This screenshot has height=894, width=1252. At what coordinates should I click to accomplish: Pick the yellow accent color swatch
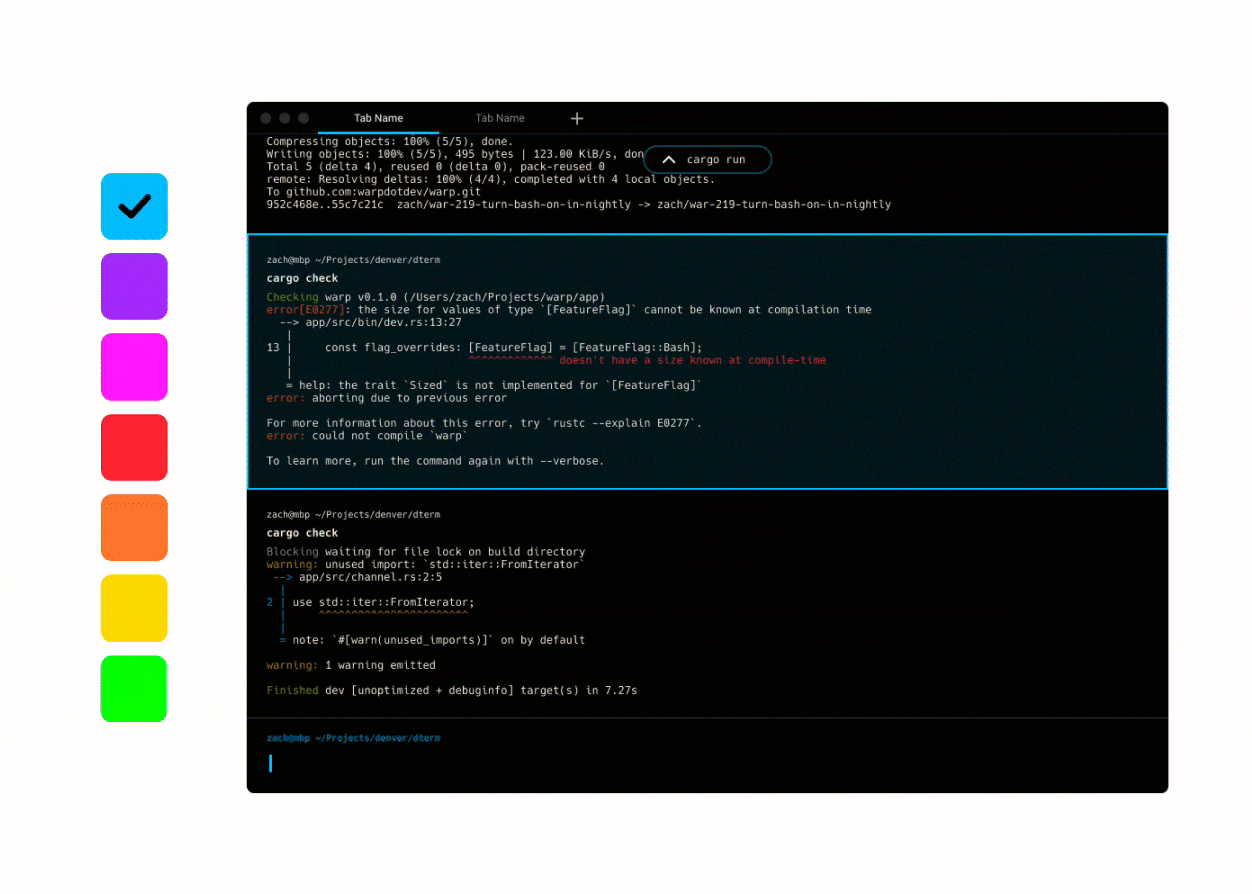(134, 608)
